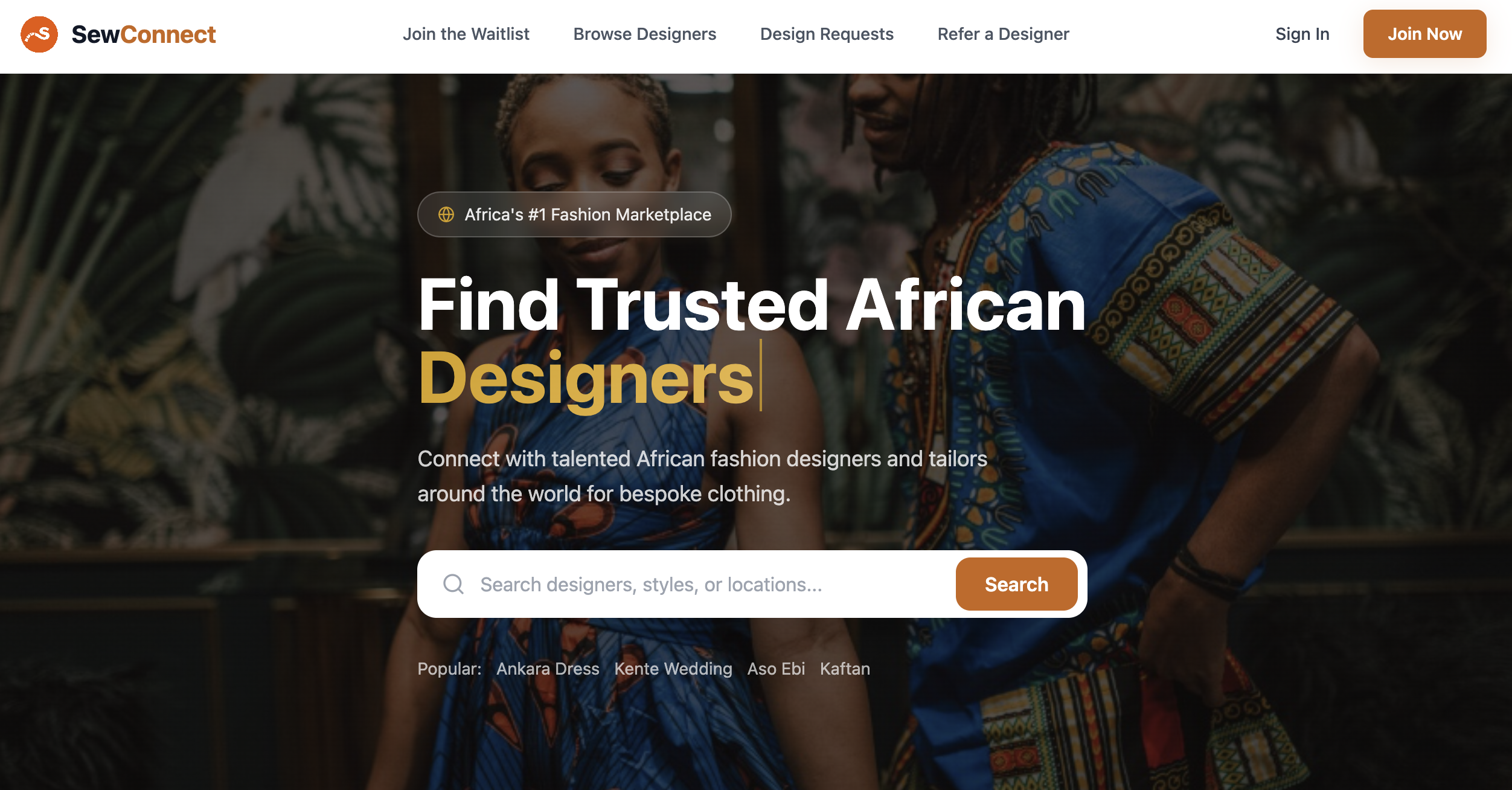This screenshot has width=1512, height=790.
Task: Click the globe icon in marketplace badge
Action: coord(446,214)
